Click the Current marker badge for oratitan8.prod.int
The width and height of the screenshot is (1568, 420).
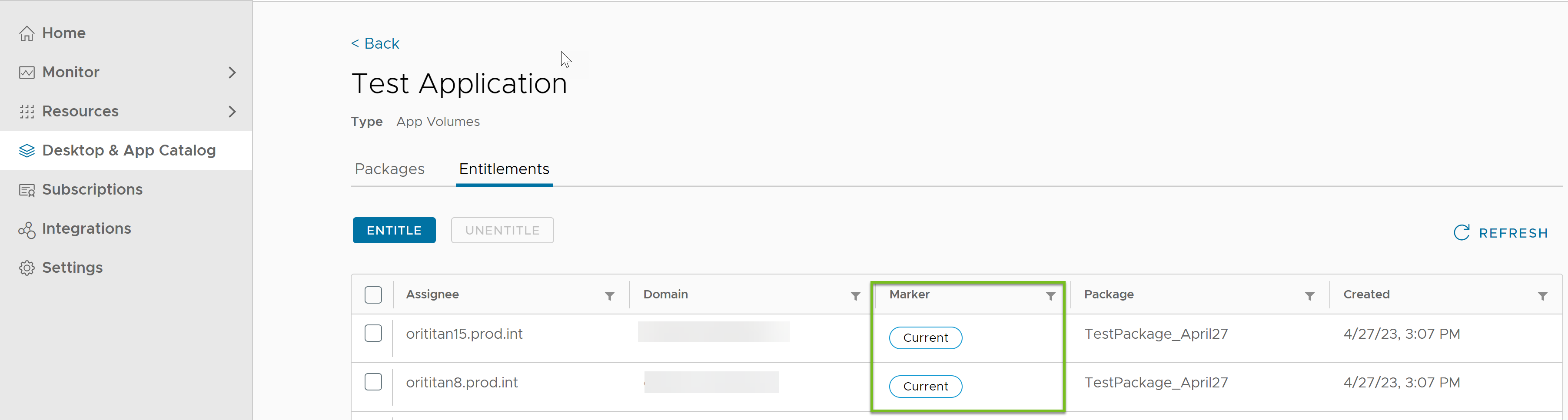[925, 387]
